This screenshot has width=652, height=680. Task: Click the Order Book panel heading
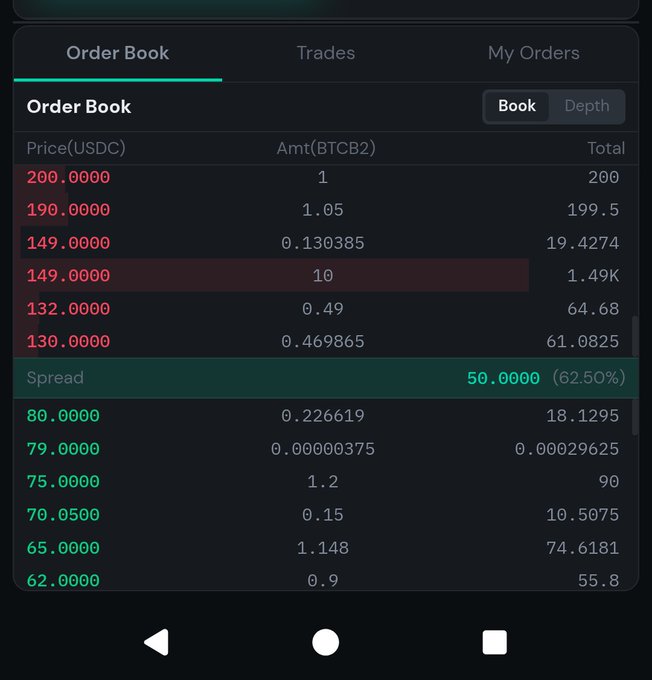coord(79,107)
